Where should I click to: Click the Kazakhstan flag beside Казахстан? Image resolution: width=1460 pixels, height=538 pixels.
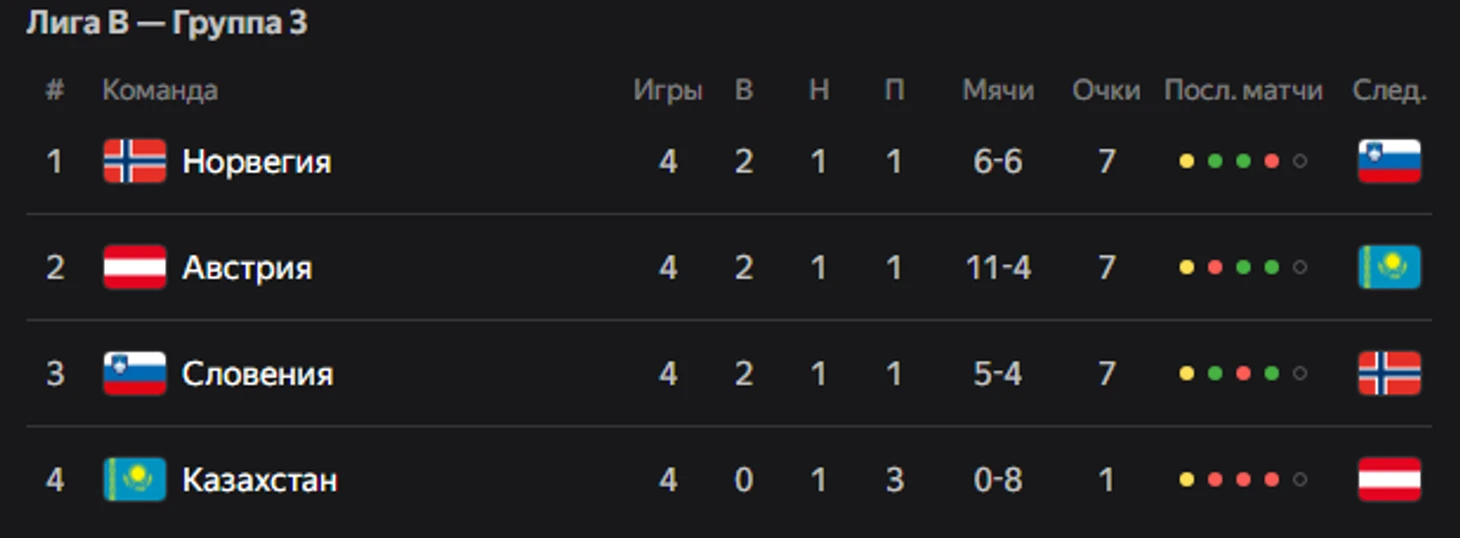pyautogui.click(x=134, y=479)
